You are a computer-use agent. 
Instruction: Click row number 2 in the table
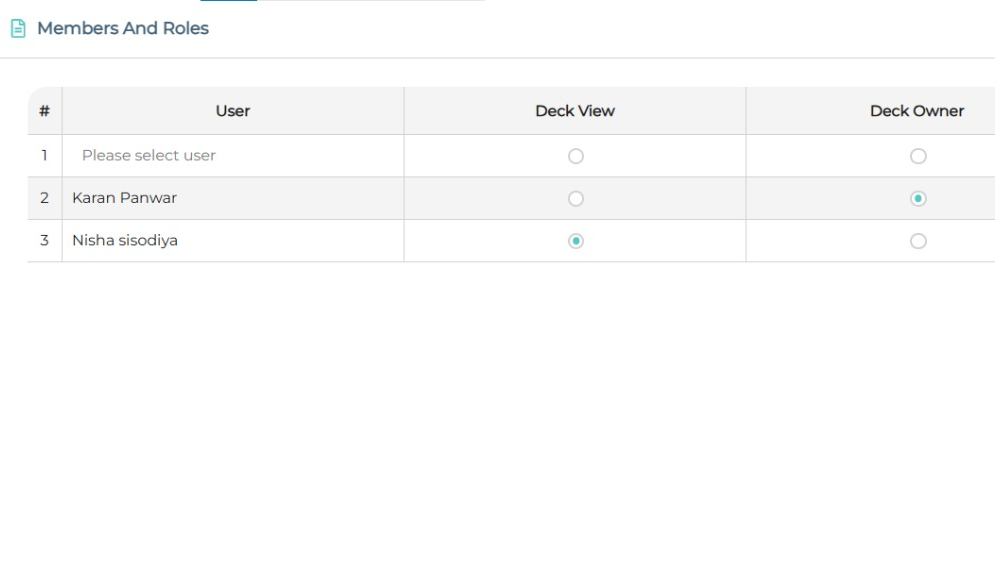click(x=44, y=199)
